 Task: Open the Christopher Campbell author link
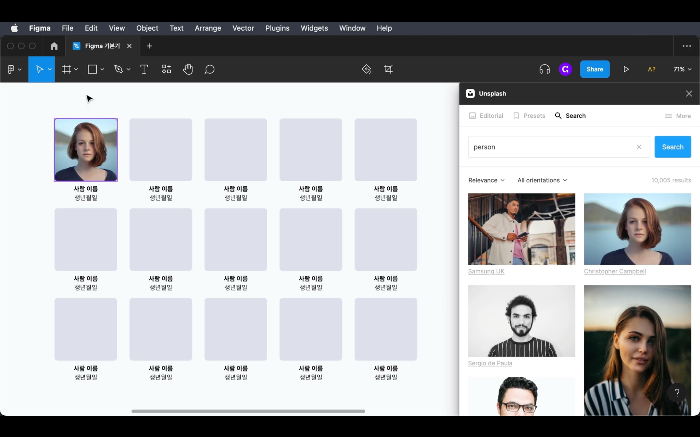(615, 271)
